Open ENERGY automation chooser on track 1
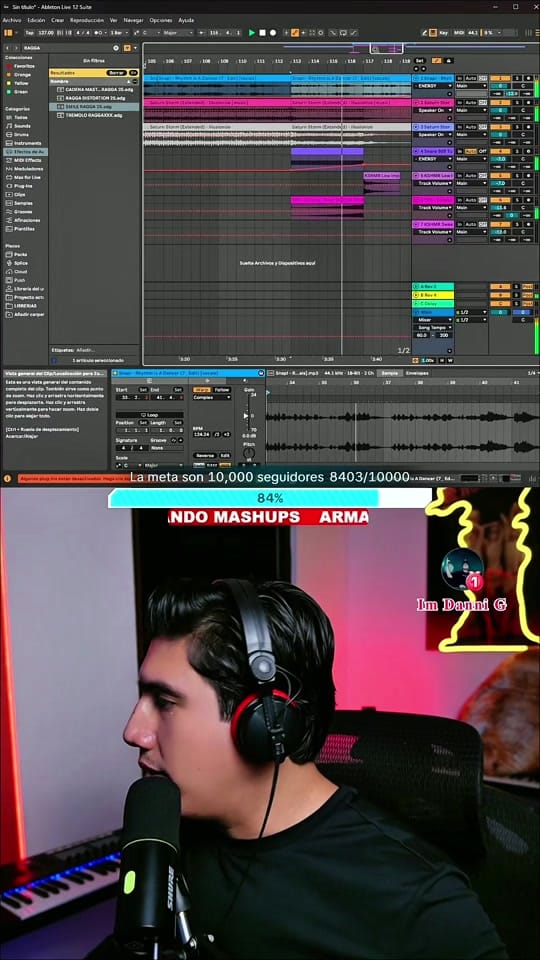Image resolution: width=540 pixels, height=960 pixels. (433, 86)
